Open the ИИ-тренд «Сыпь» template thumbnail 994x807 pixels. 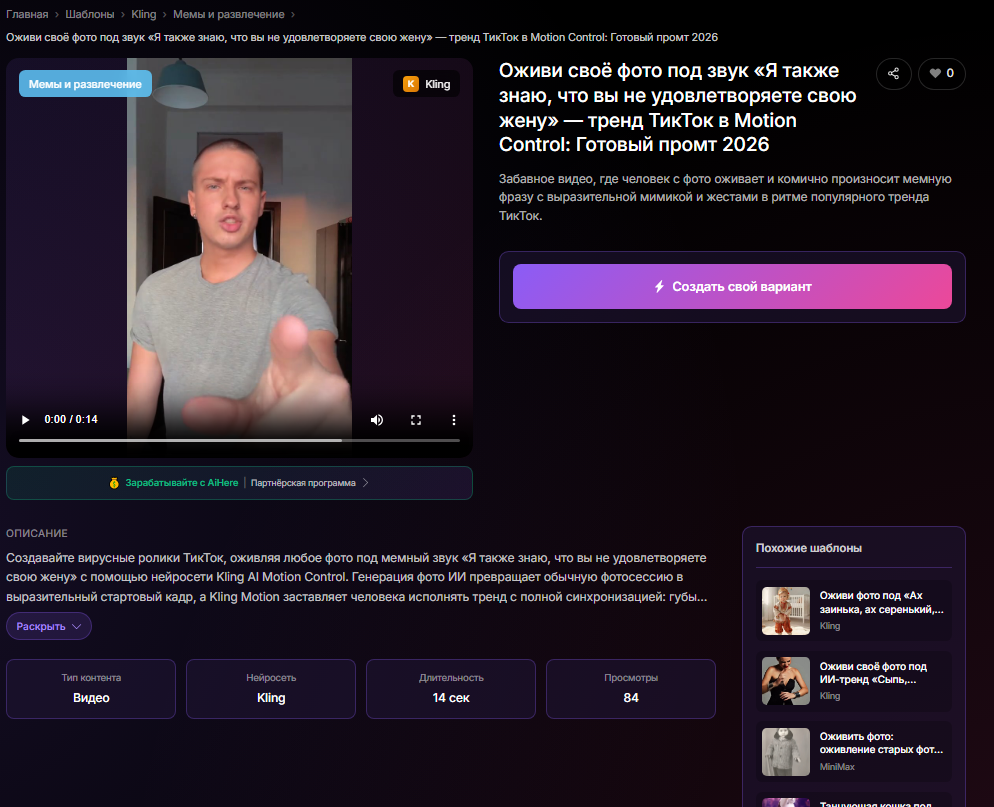(785, 681)
